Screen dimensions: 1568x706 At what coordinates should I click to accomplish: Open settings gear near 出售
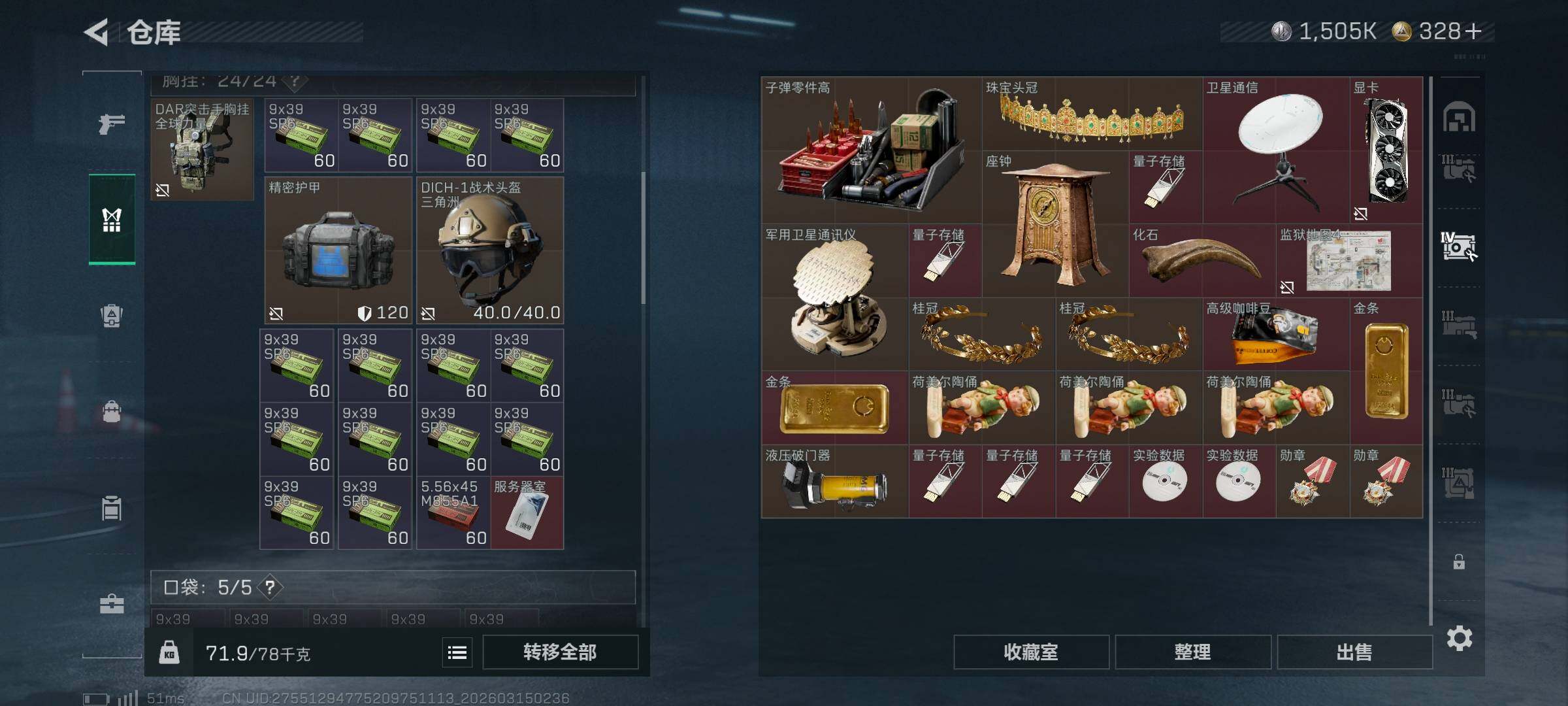[1460, 638]
